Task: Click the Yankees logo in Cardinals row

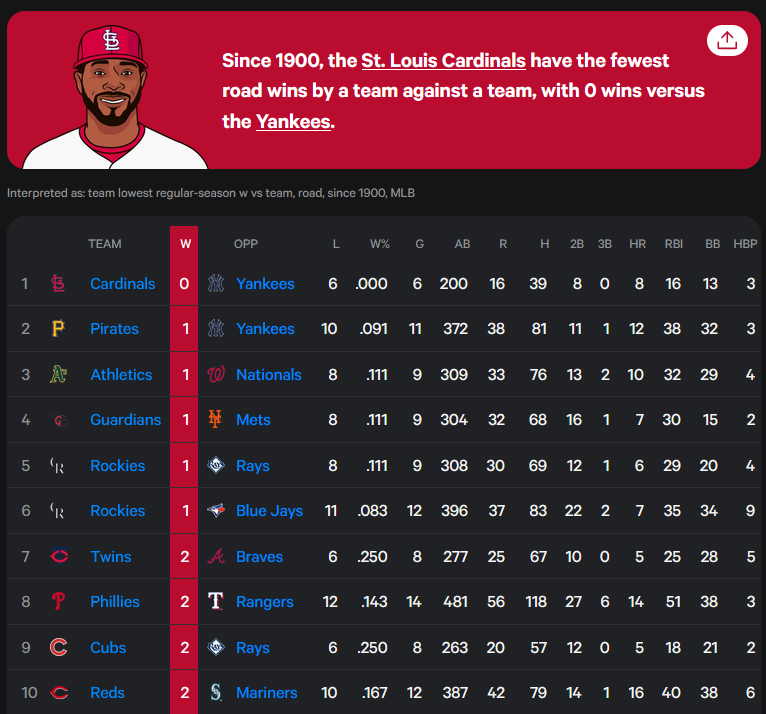Action: click(215, 283)
